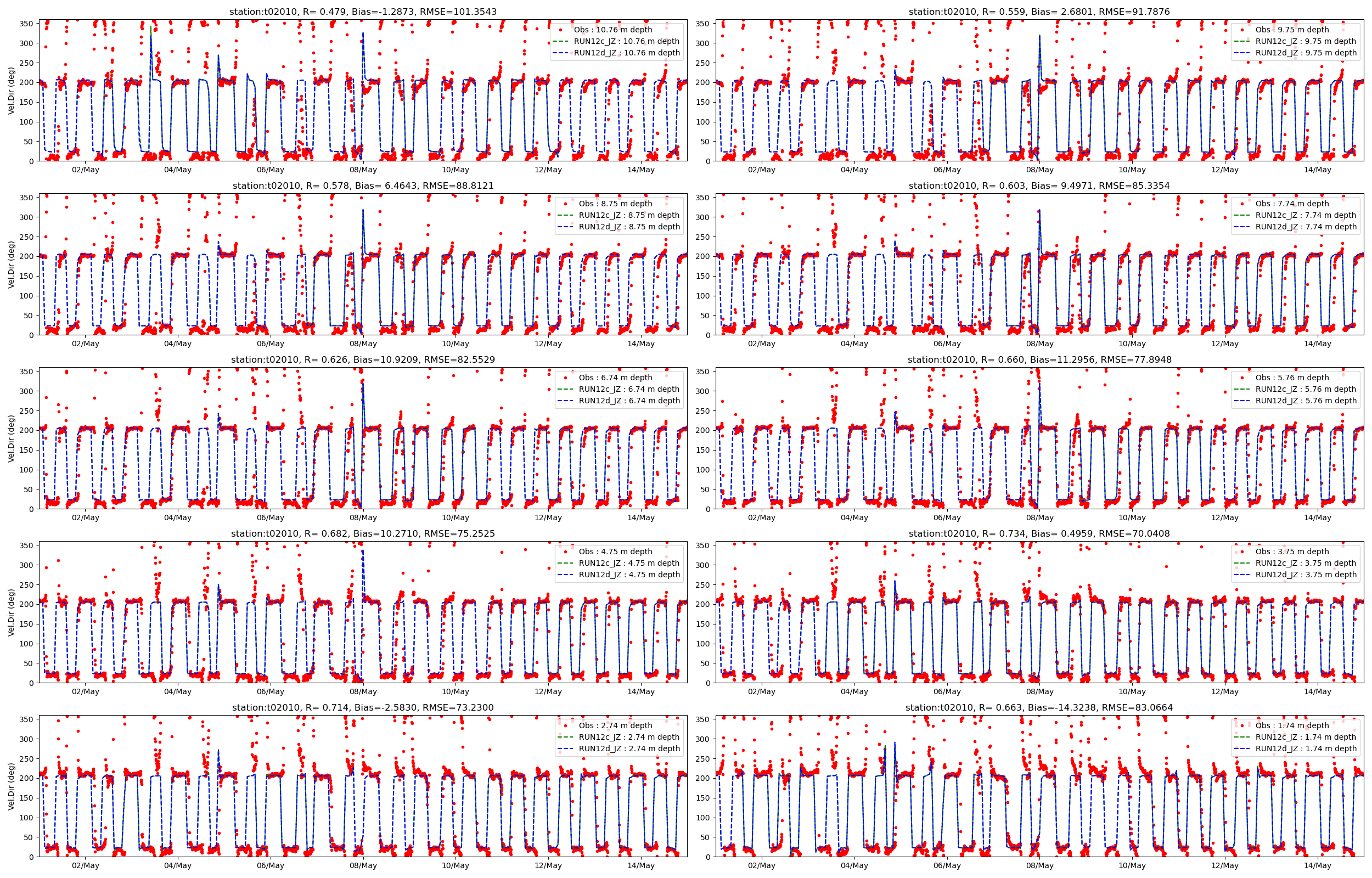Click the green dashed line sample in 6.74 m legend

pyautogui.click(x=565, y=389)
